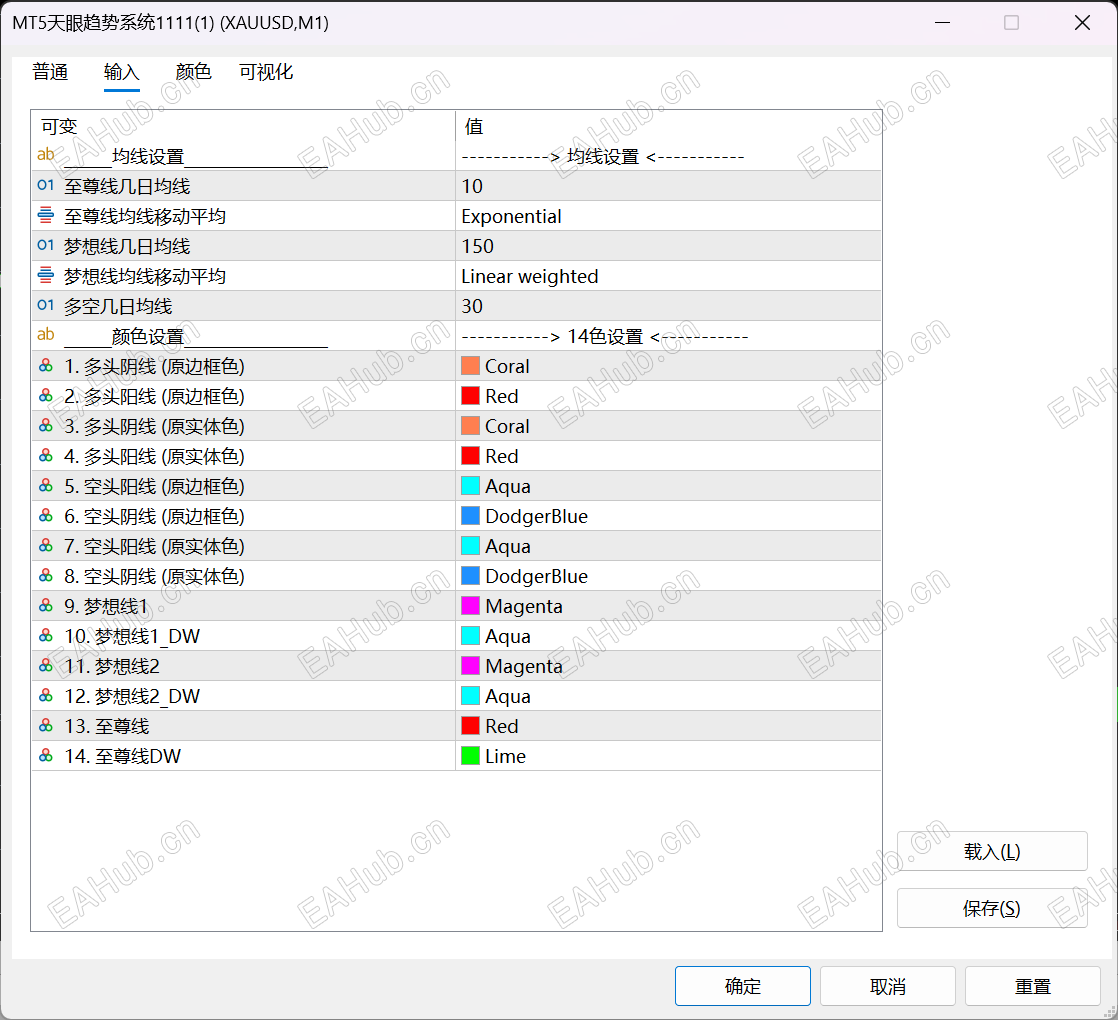The height and width of the screenshot is (1020, 1118).
Task: Select the row label 13. 至尊线
Action: pyautogui.click(x=107, y=726)
